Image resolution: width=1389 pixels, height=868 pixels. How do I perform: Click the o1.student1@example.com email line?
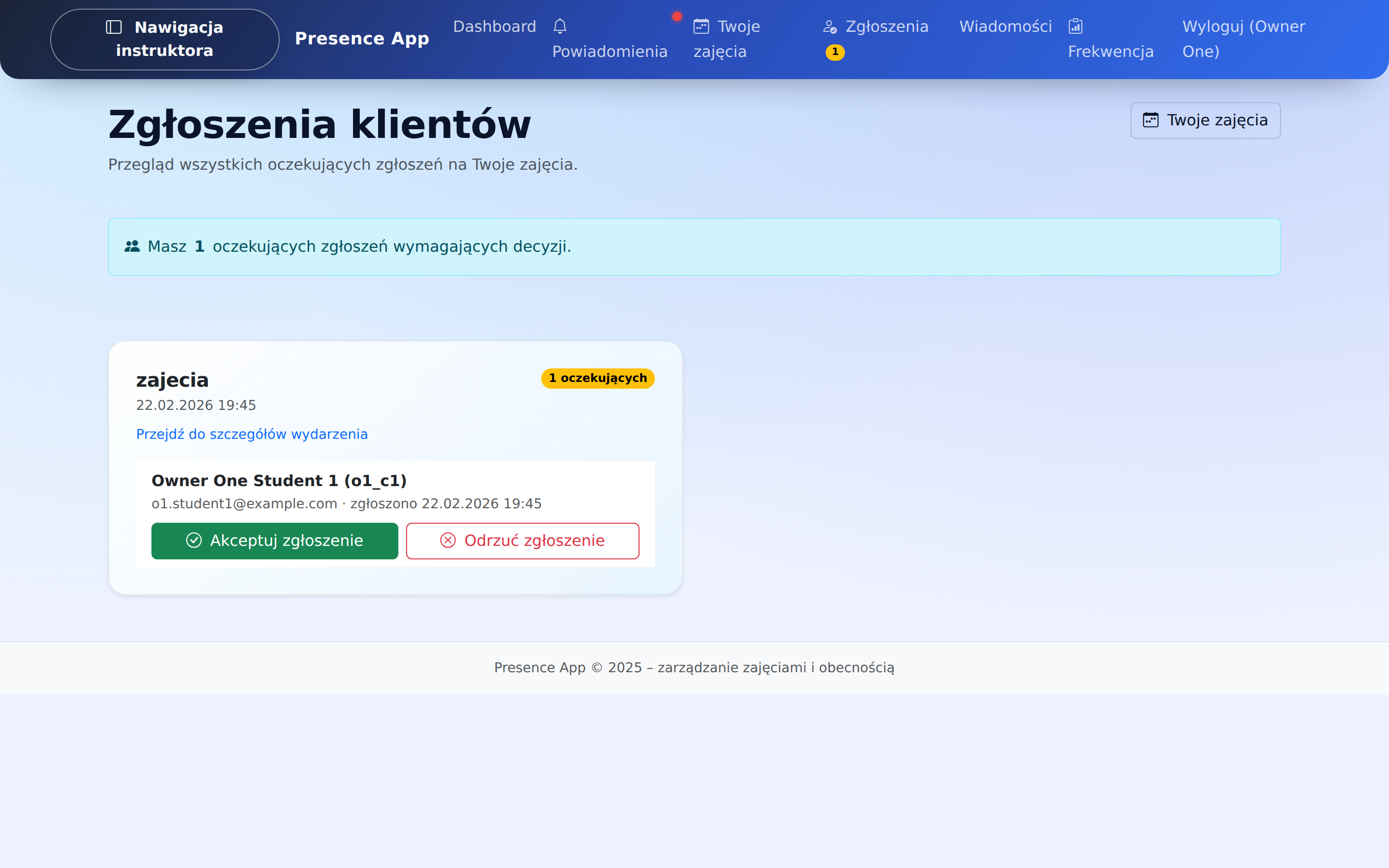point(347,504)
